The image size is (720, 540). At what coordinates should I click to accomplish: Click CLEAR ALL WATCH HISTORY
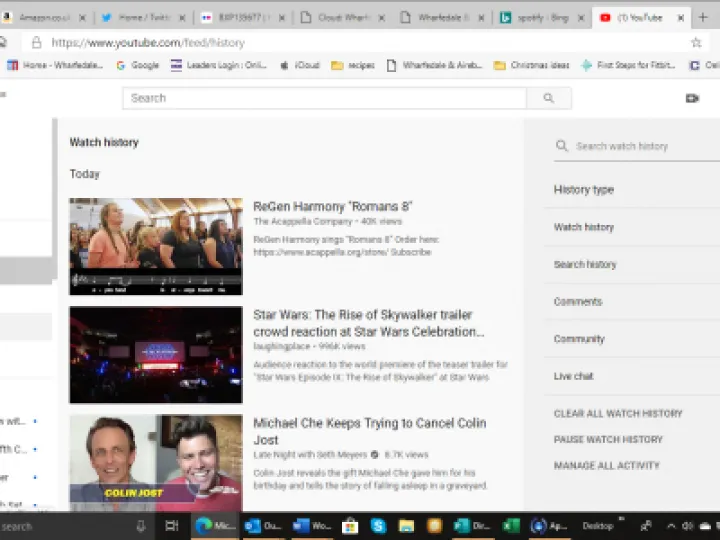618,414
